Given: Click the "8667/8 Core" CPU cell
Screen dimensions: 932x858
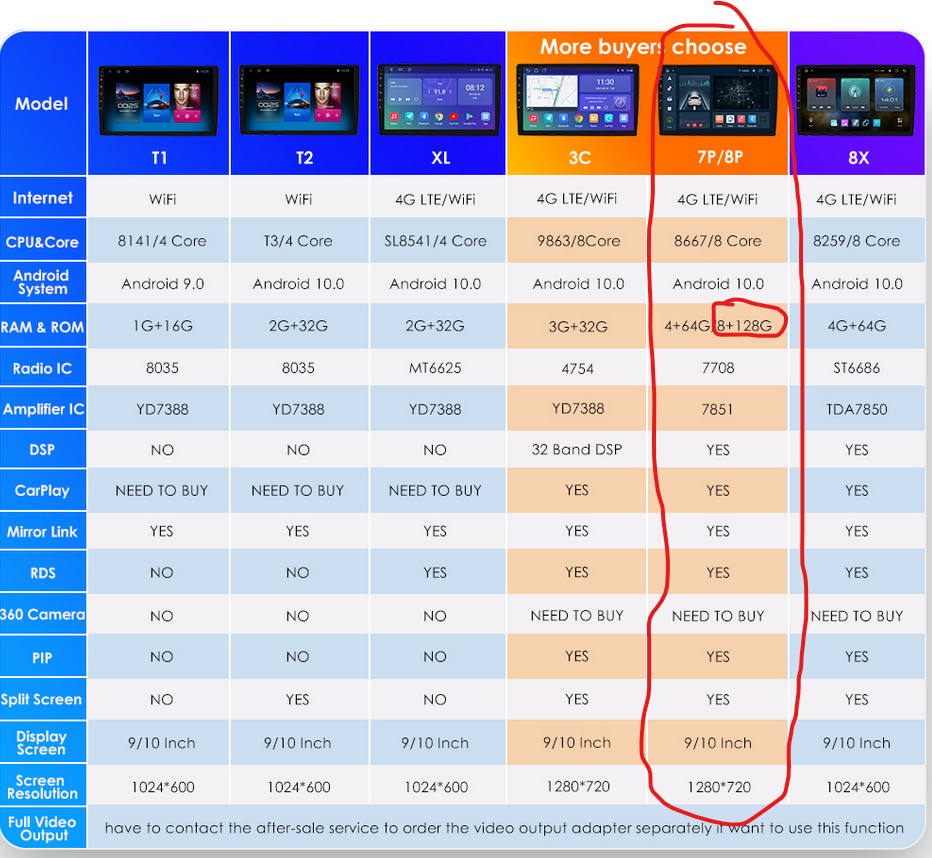Looking at the screenshot, I should pos(718,241).
